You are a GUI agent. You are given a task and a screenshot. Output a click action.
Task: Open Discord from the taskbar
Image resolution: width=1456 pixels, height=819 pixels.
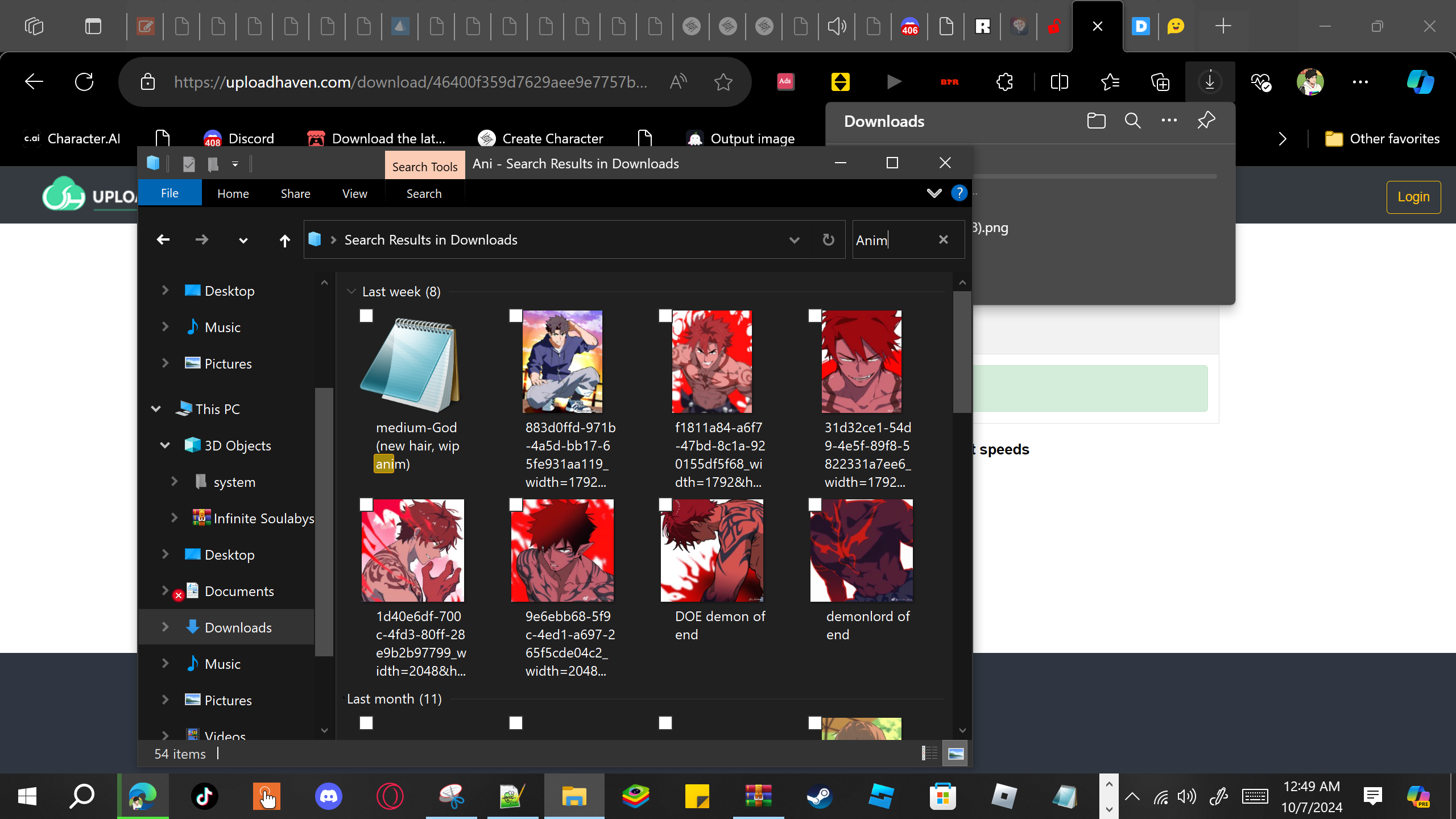(x=329, y=796)
